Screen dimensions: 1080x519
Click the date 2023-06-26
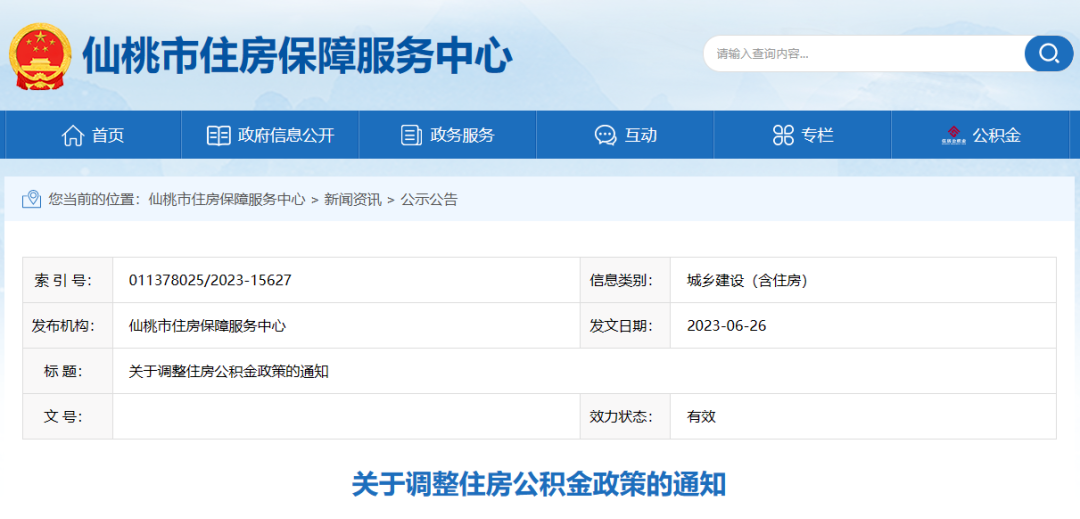coord(727,326)
